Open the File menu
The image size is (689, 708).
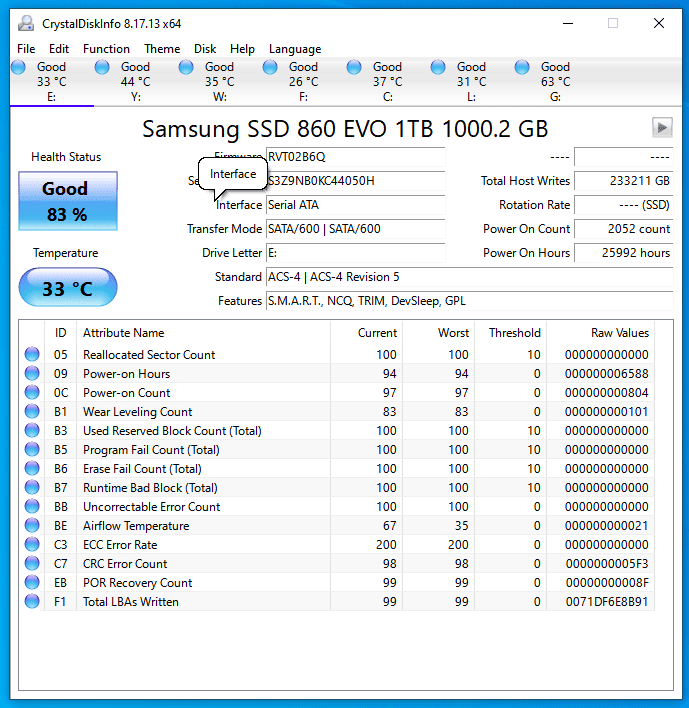(26, 49)
